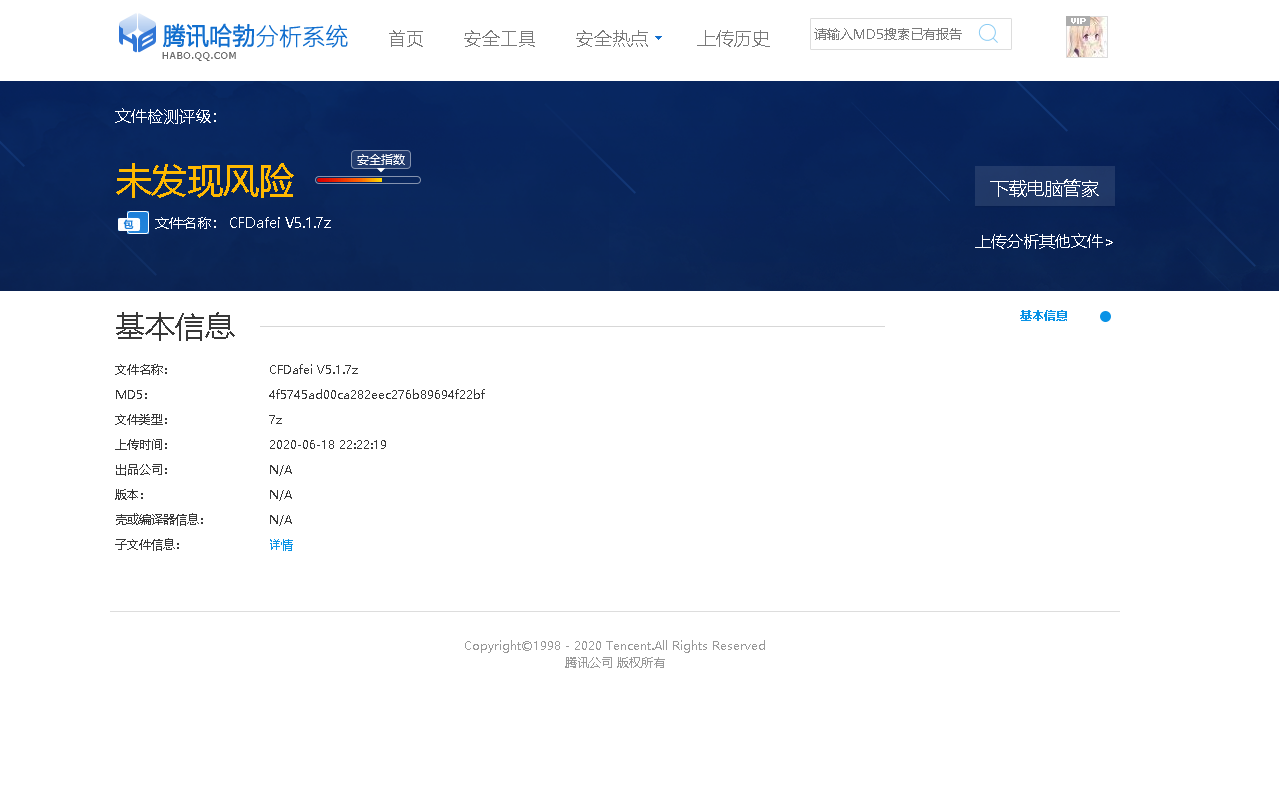Click the upload time 2020-06-18 22:22:19
This screenshot has height=789, width=1279.
[x=328, y=445]
